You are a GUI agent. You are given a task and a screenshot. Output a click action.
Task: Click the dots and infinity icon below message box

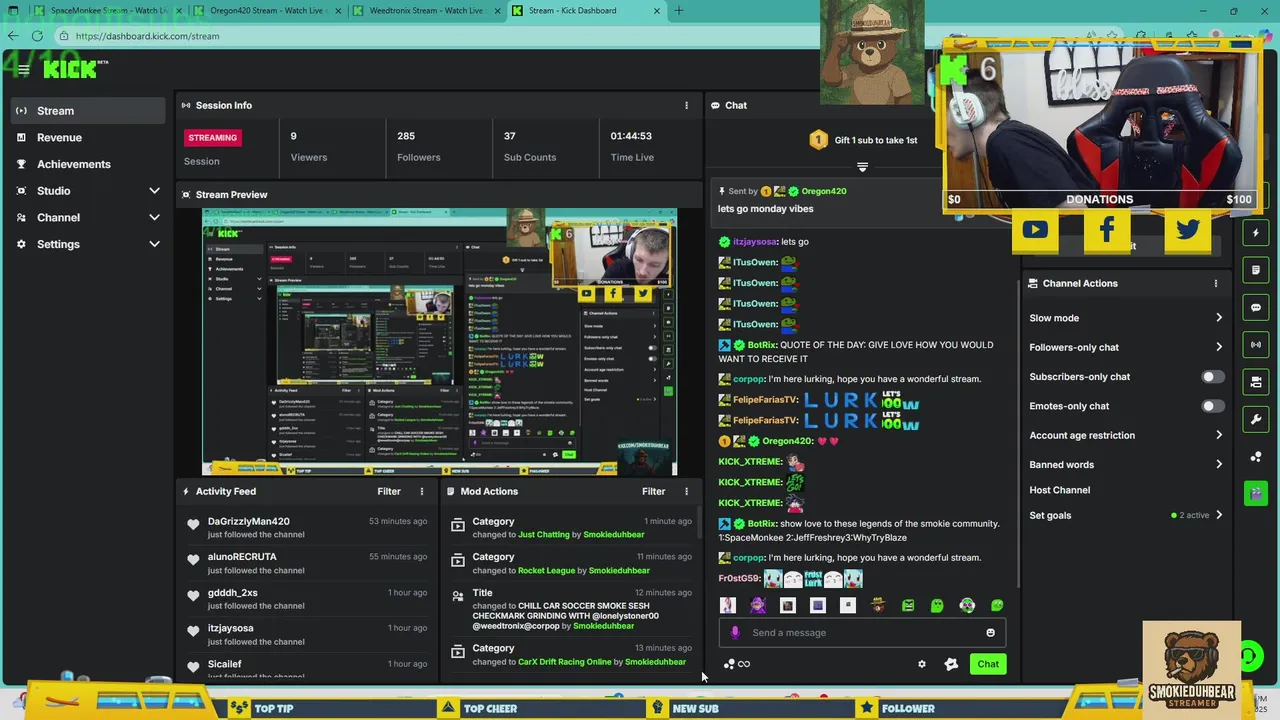pos(736,664)
